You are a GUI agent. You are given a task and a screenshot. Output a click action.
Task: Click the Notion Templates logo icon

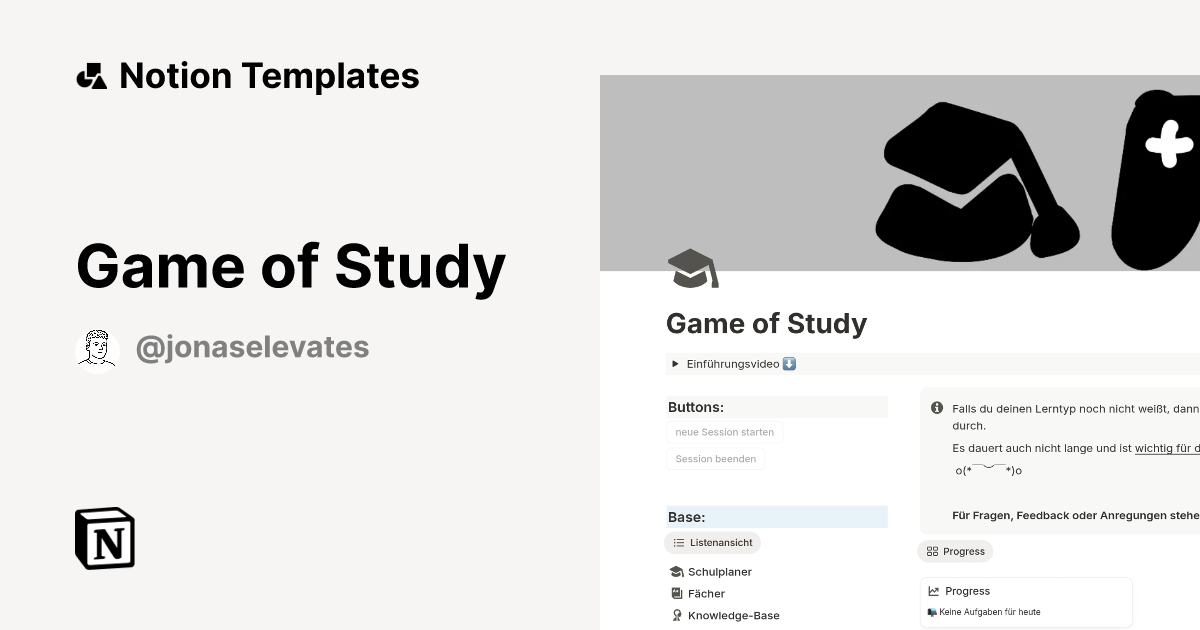coord(91,75)
